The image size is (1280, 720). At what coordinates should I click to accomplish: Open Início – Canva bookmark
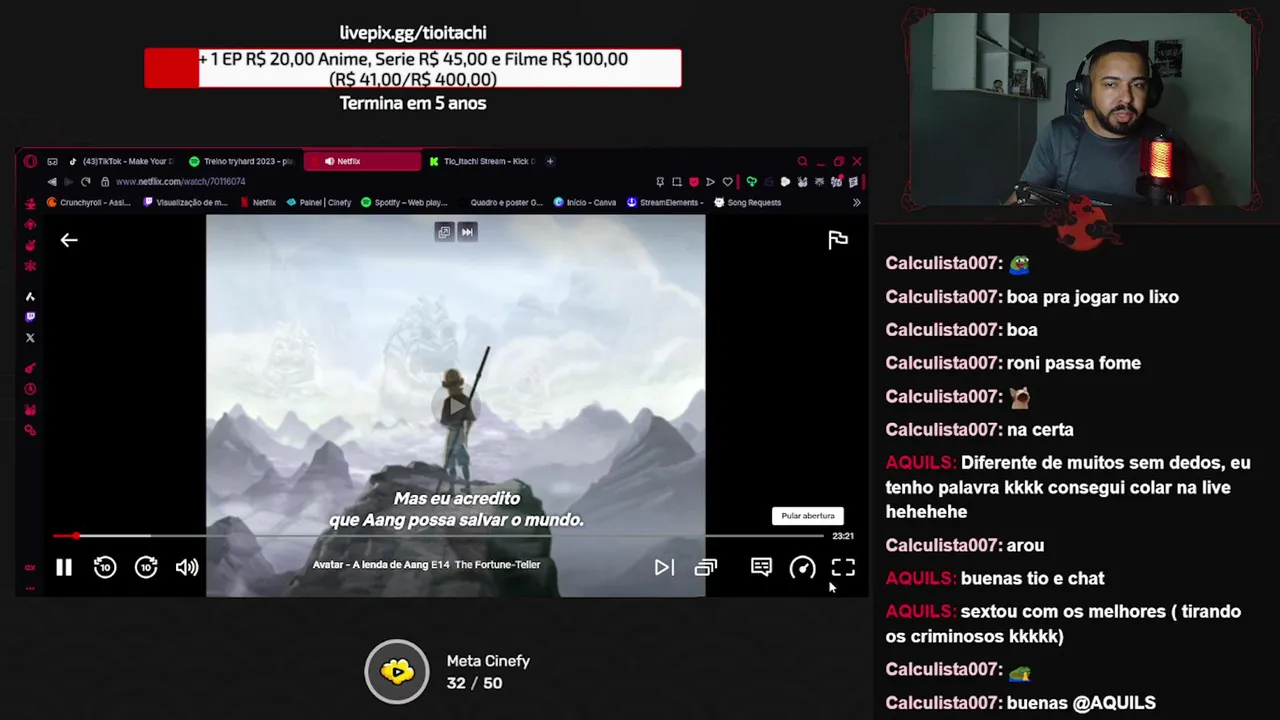(x=585, y=202)
